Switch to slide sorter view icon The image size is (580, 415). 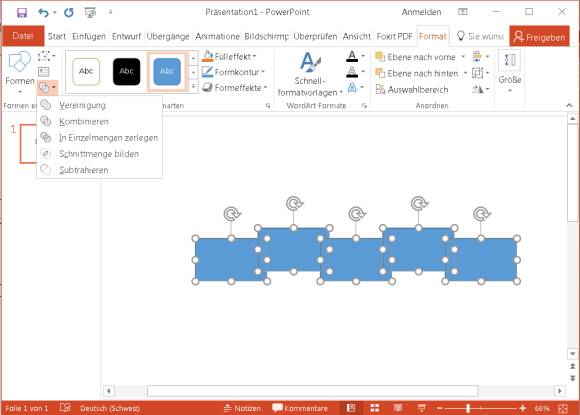point(375,408)
